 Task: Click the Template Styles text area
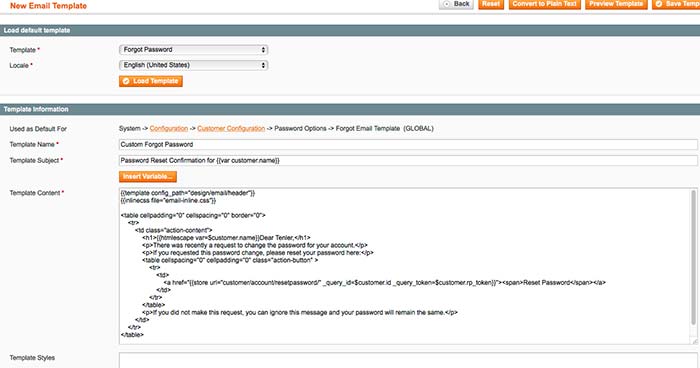point(408,360)
